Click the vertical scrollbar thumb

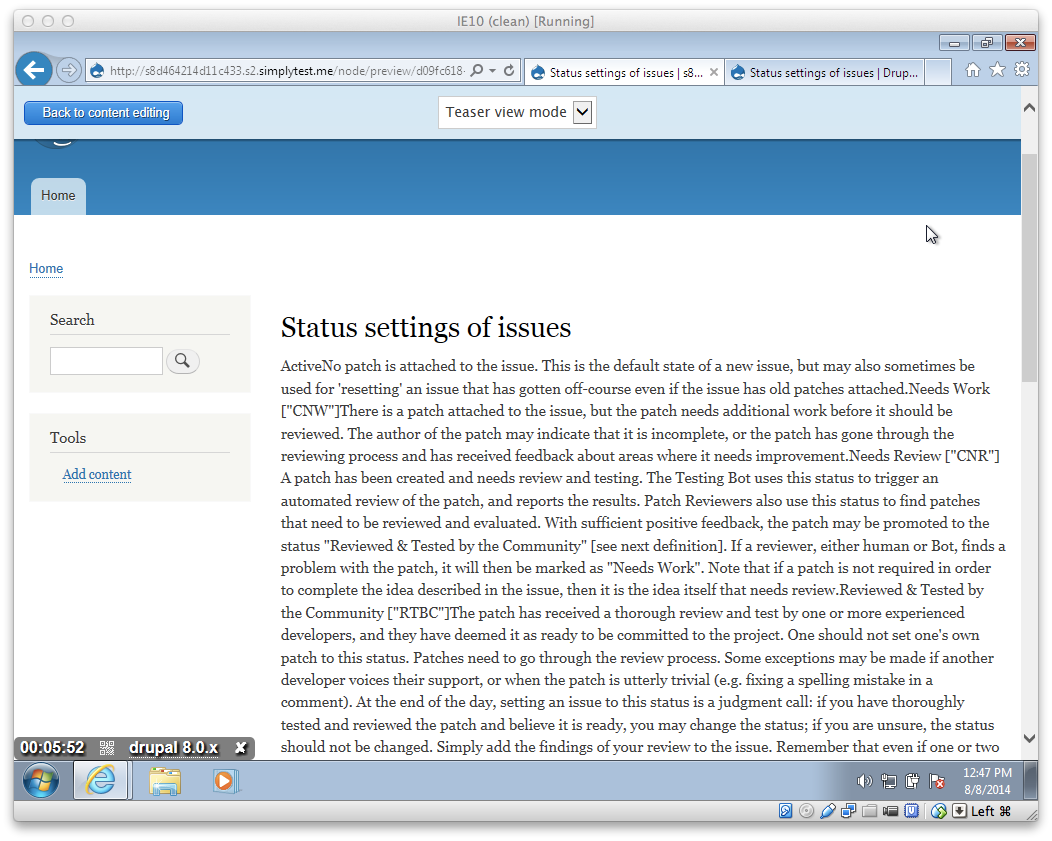tap(1029, 268)
